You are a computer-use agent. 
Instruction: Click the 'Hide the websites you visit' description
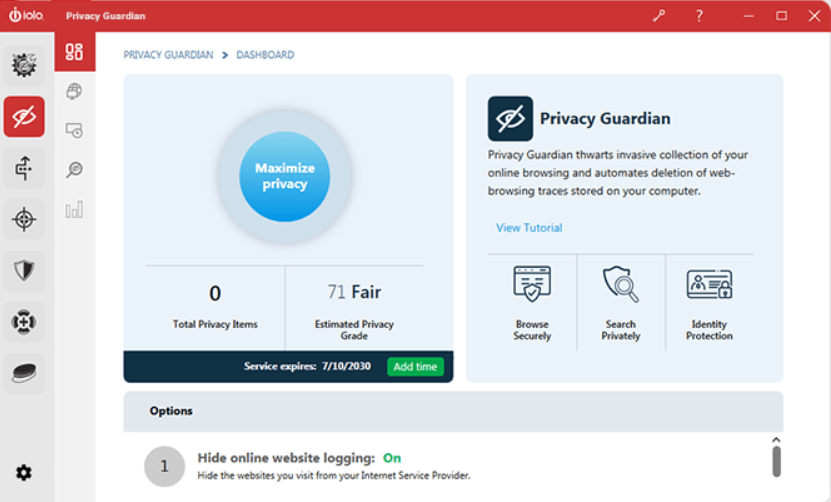pyautogui.click(x=333, y=475)
